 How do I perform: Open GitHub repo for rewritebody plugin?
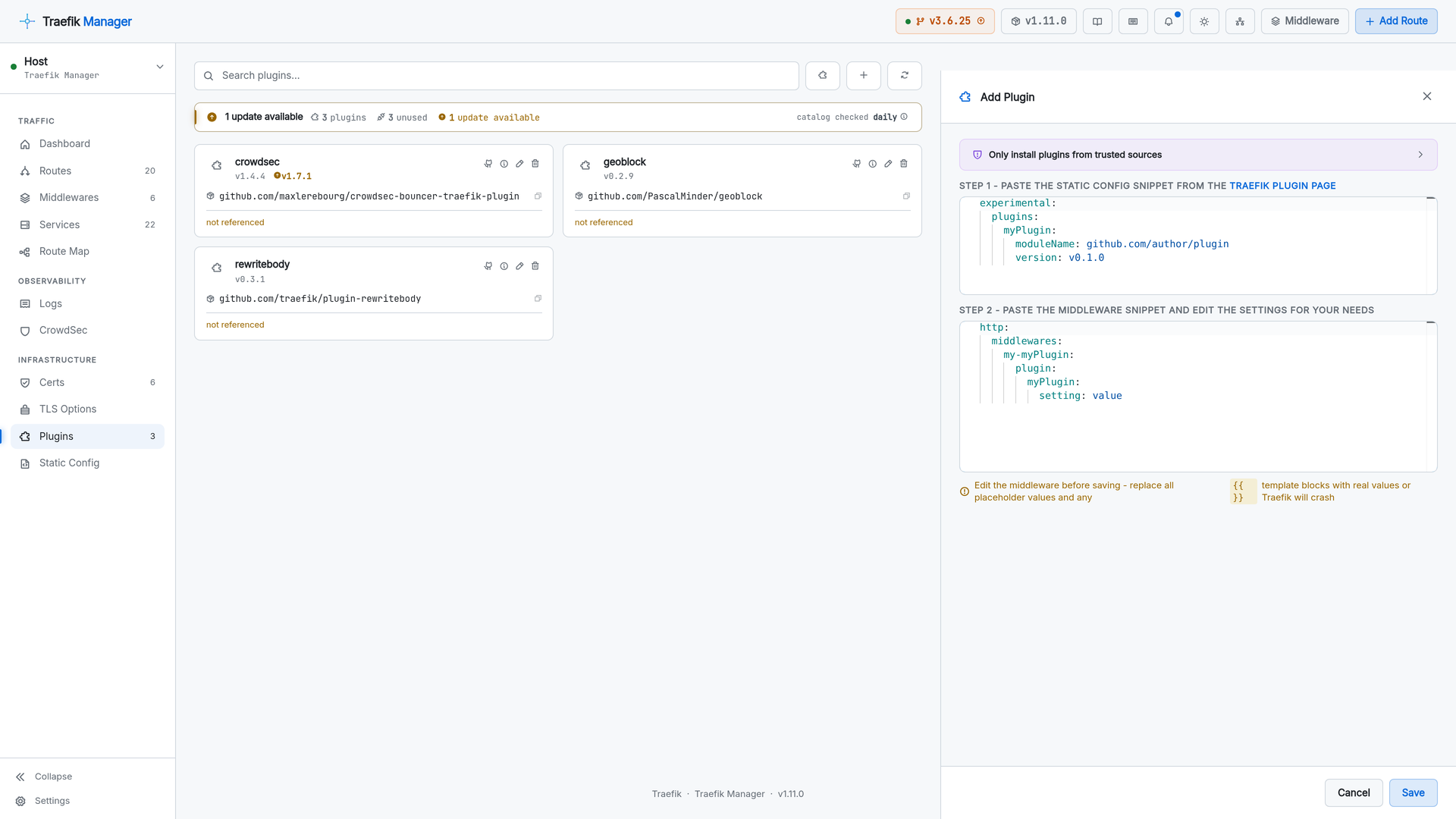pos(488,266)
